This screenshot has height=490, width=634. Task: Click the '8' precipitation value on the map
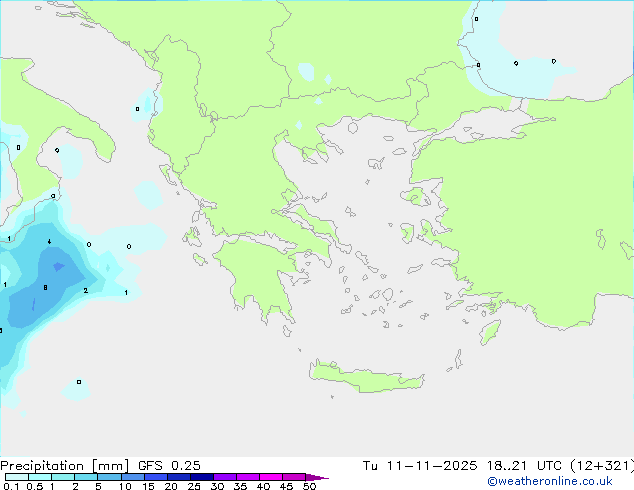pos(45,287)
